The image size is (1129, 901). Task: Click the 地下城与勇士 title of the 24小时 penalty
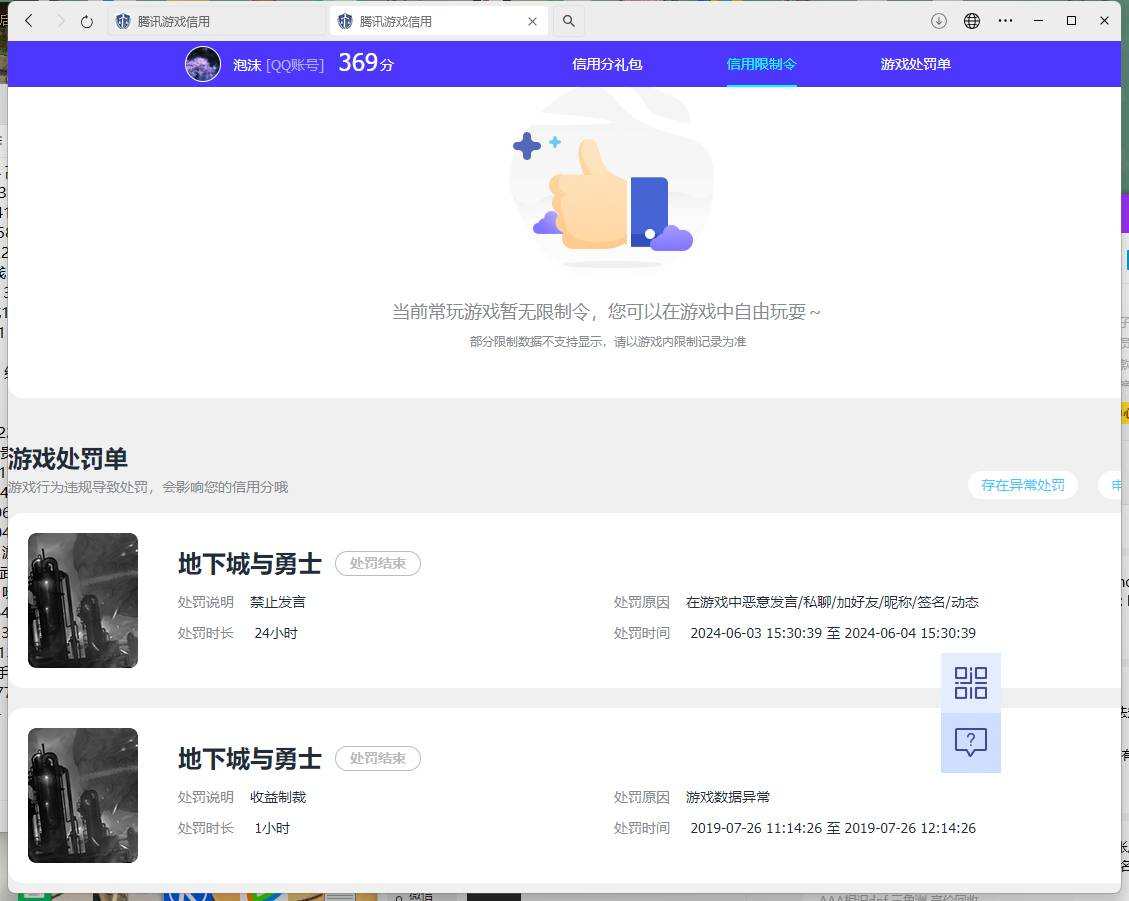pos(249,563)
